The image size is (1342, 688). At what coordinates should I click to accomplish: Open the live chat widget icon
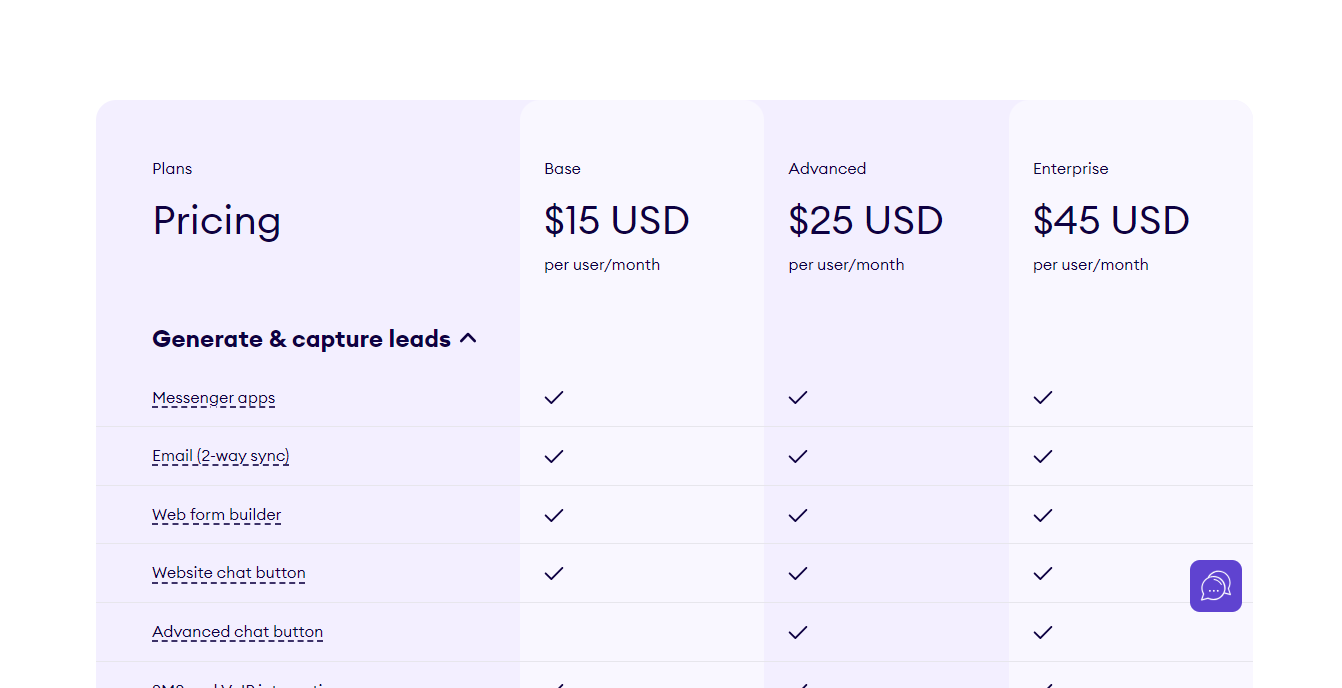(1215, 586)
